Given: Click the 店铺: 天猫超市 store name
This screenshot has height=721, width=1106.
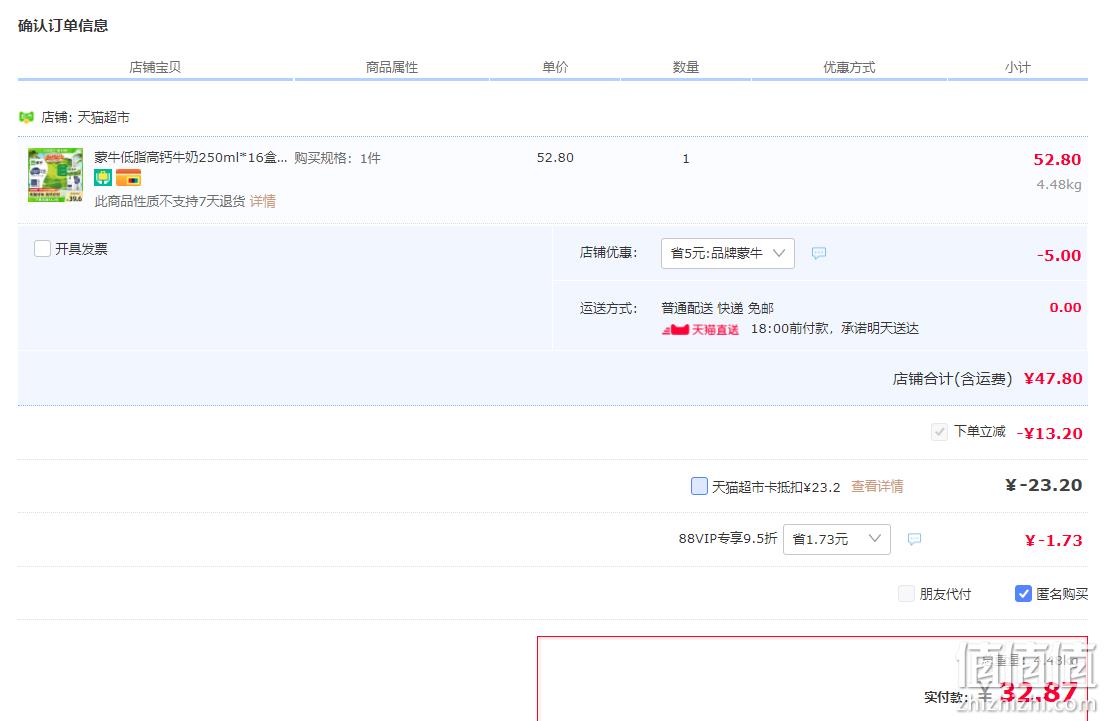Looking at the screenshot, I should click(x=85, y=117).
